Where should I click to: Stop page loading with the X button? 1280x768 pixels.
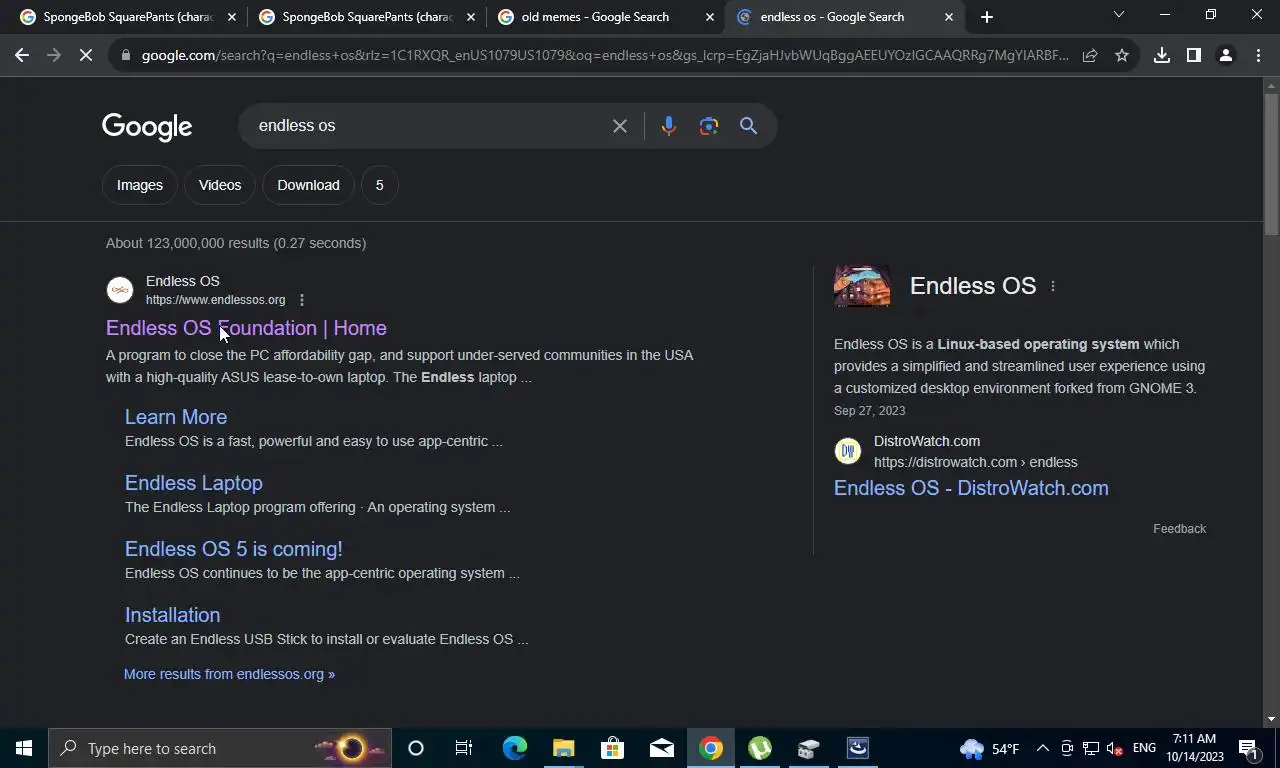[86, 56]
